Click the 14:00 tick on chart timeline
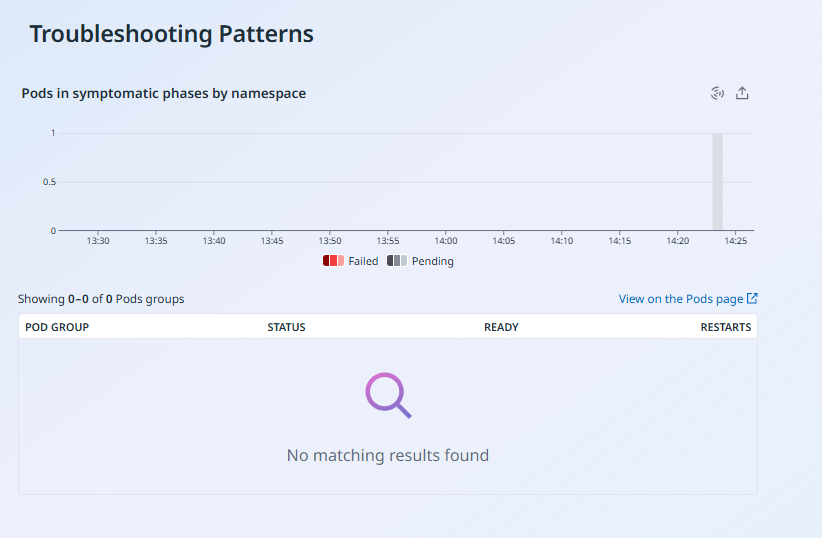This screenshot has width=822, height=538. (x=446, y=241)
